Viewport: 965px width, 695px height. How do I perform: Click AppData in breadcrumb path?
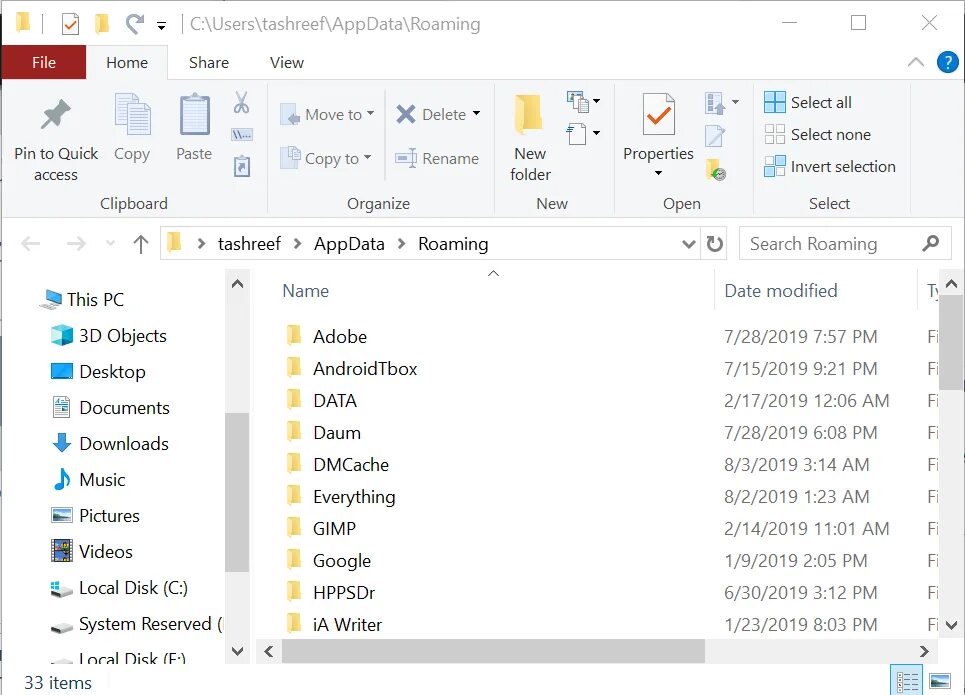coord(349,244)
